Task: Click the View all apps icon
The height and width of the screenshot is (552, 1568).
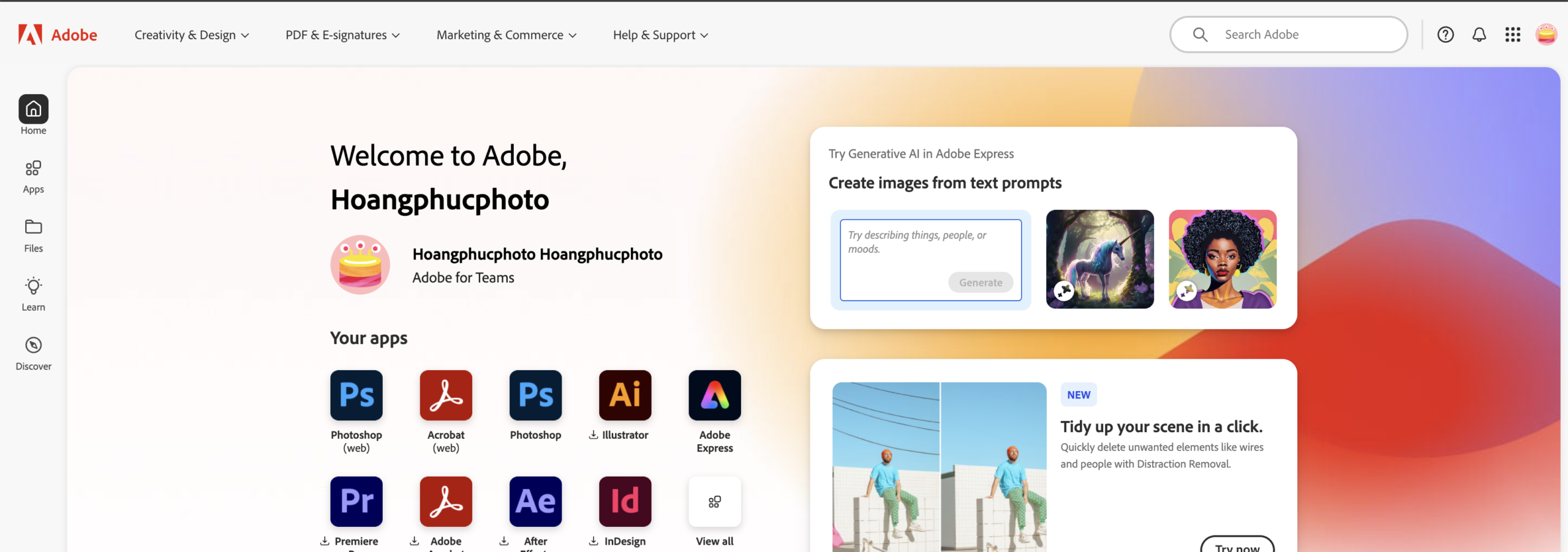Action: pyautogui.click(x=715, y=502)
